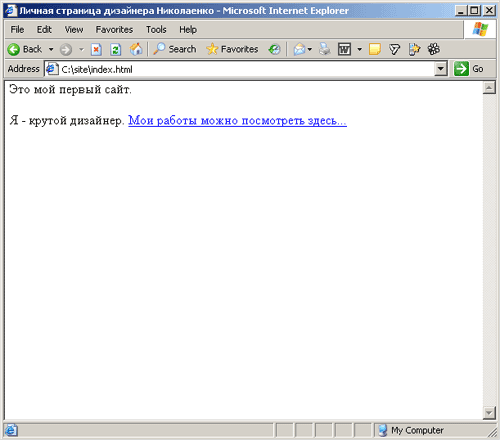Click the address field with C:\site\index.html
The width and height of the screenshot is (500, 440).
(x=239, y=69)
